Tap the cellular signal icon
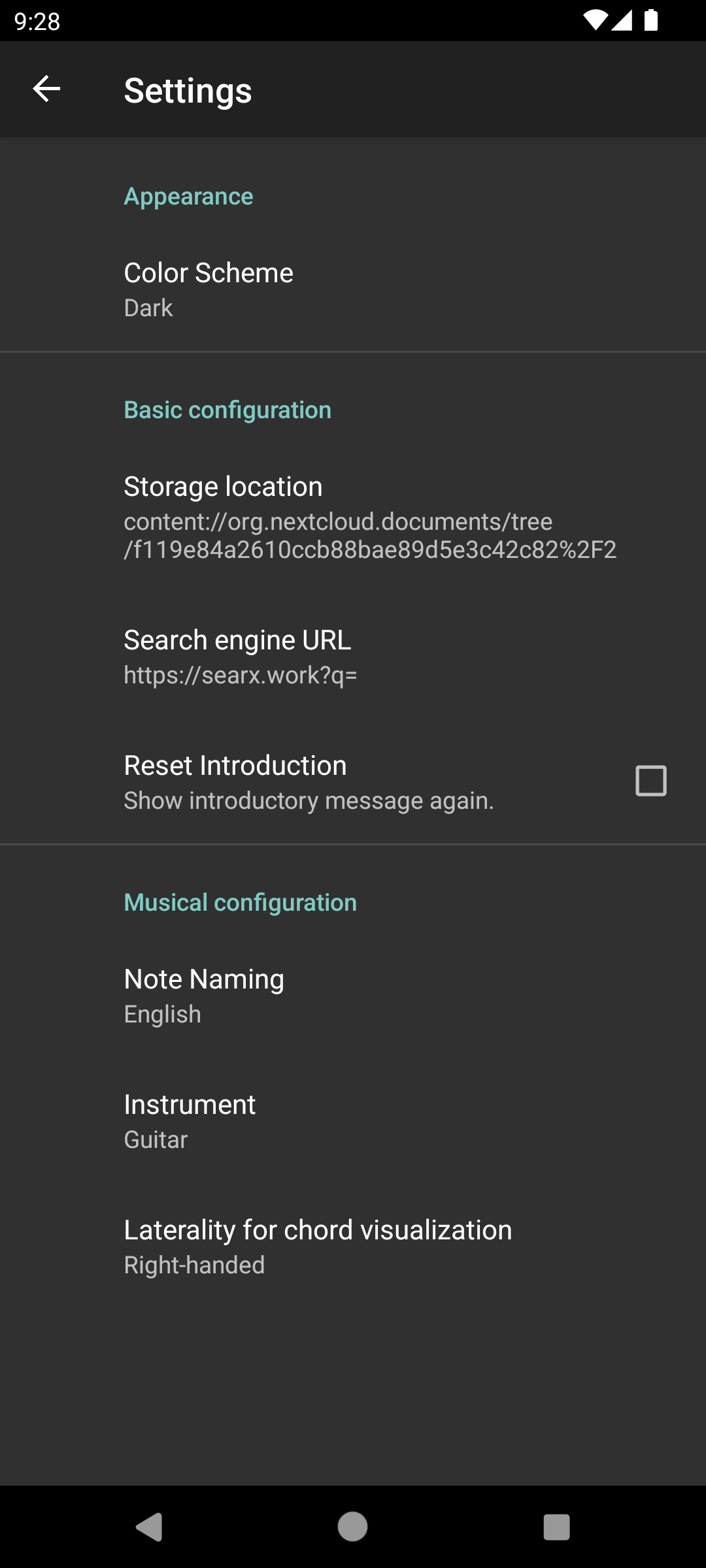706x1568 pixels. tap(622, 20)
